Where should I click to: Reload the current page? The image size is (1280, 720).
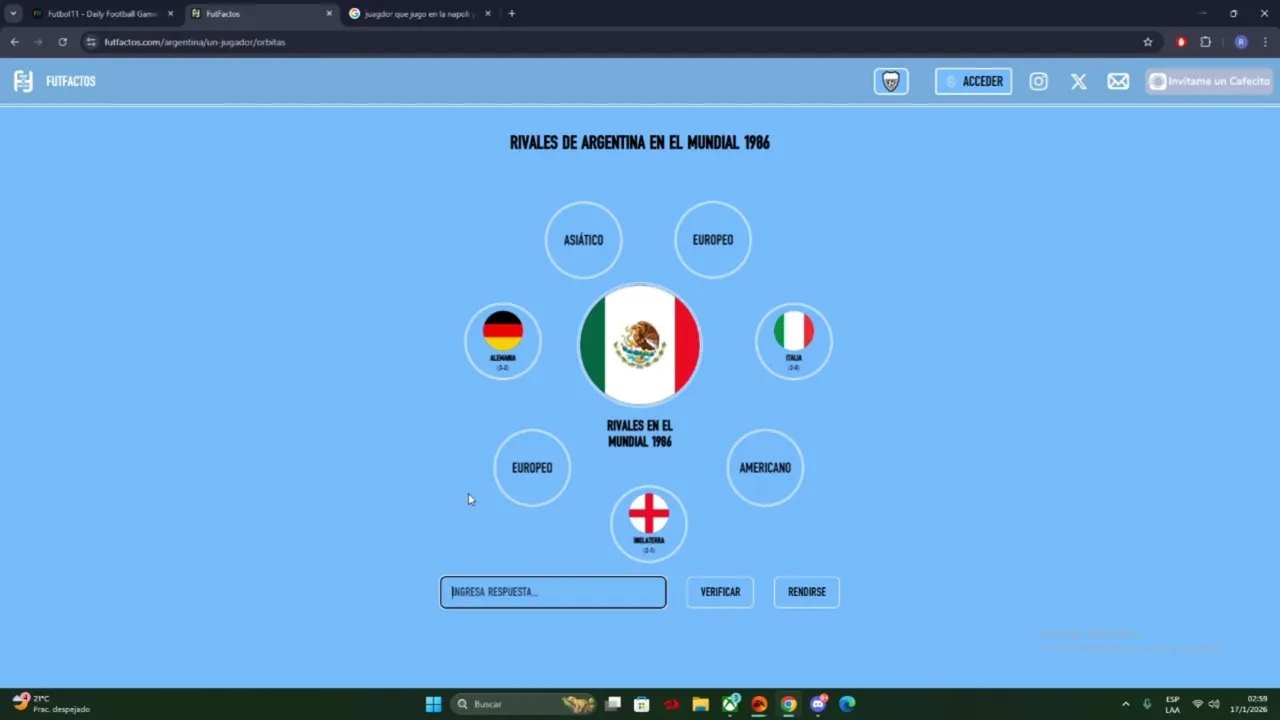62,42
